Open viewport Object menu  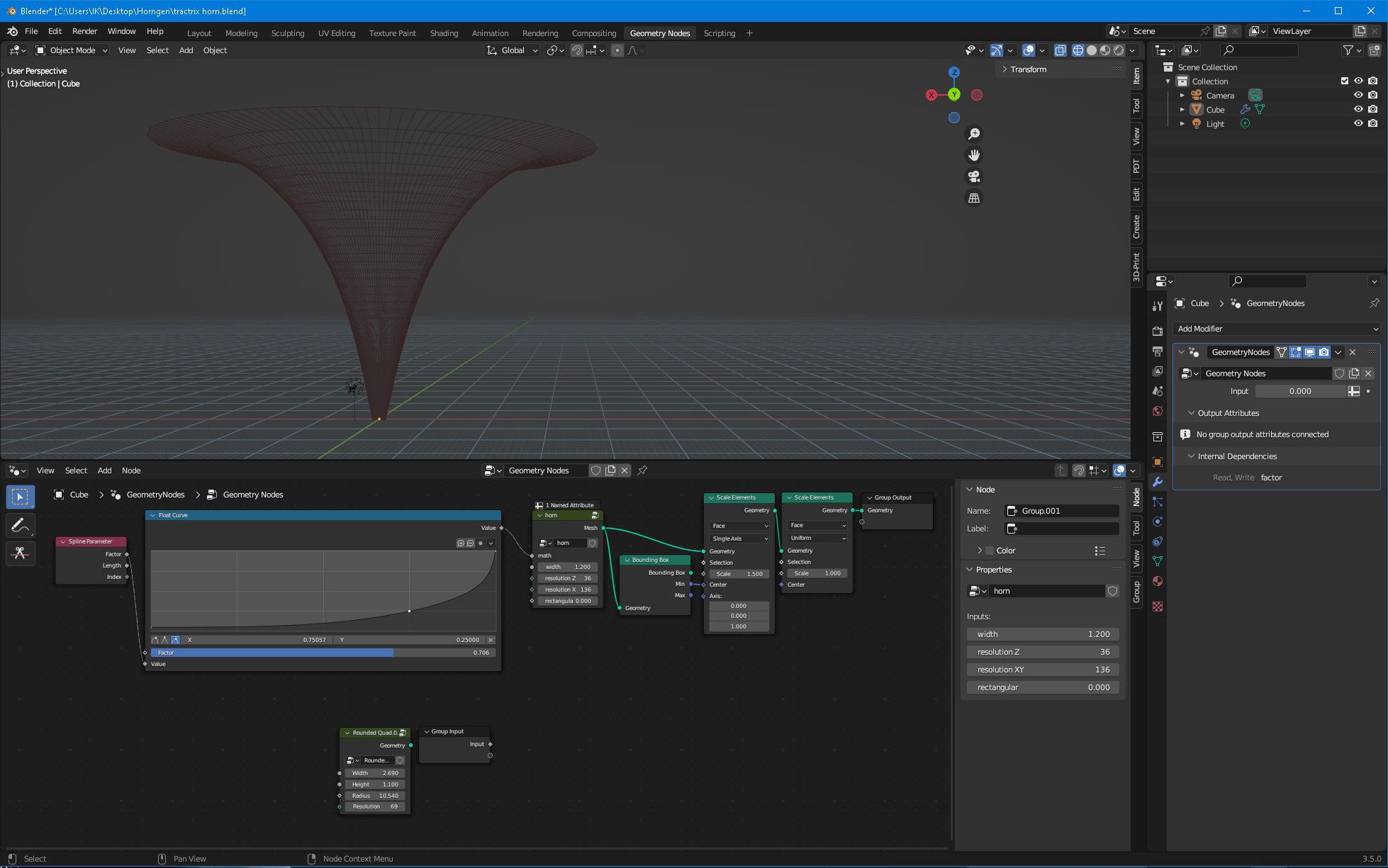coord(215,50)
